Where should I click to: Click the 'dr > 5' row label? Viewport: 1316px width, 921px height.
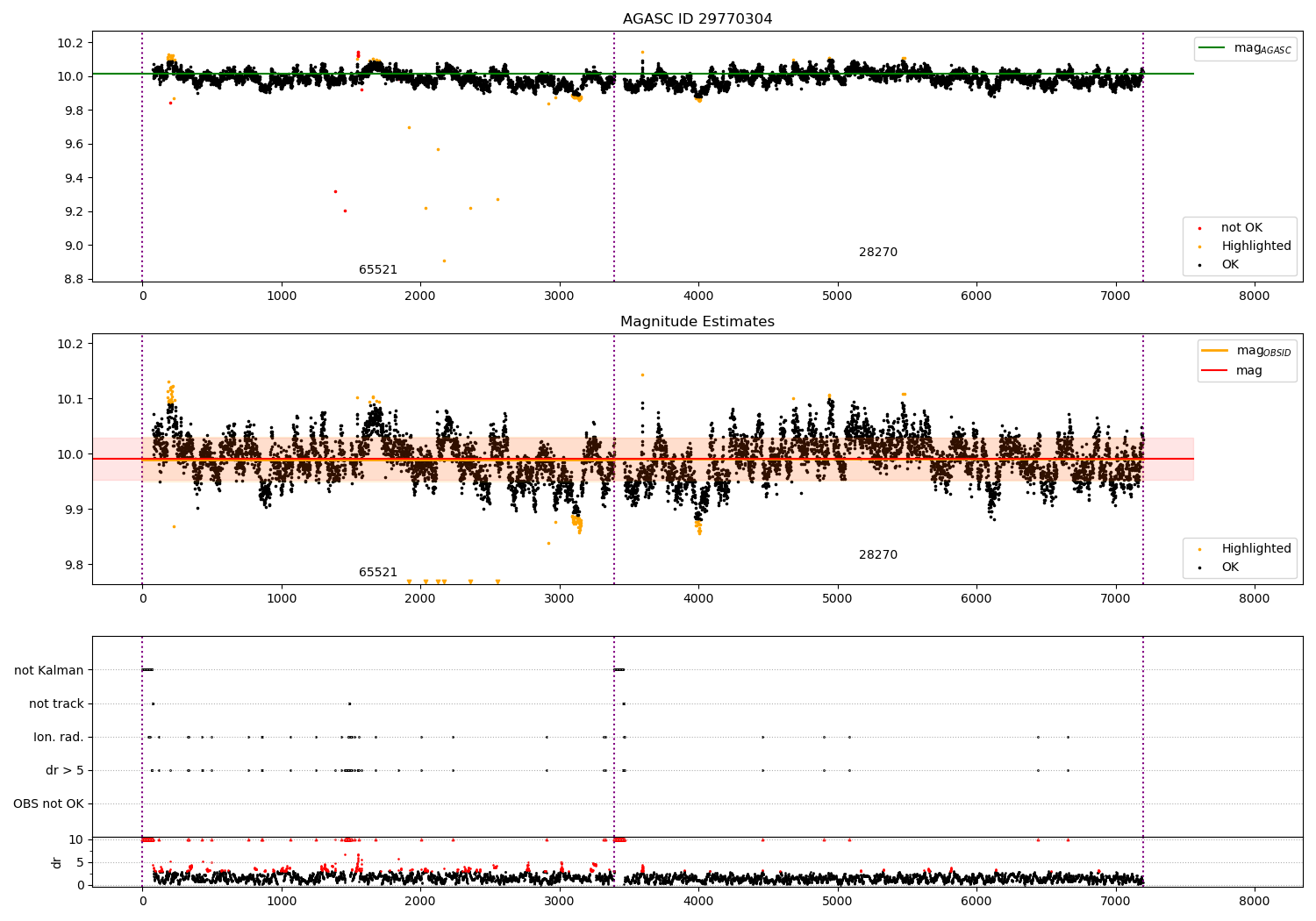pyautogui.click(x=65, y=771)
